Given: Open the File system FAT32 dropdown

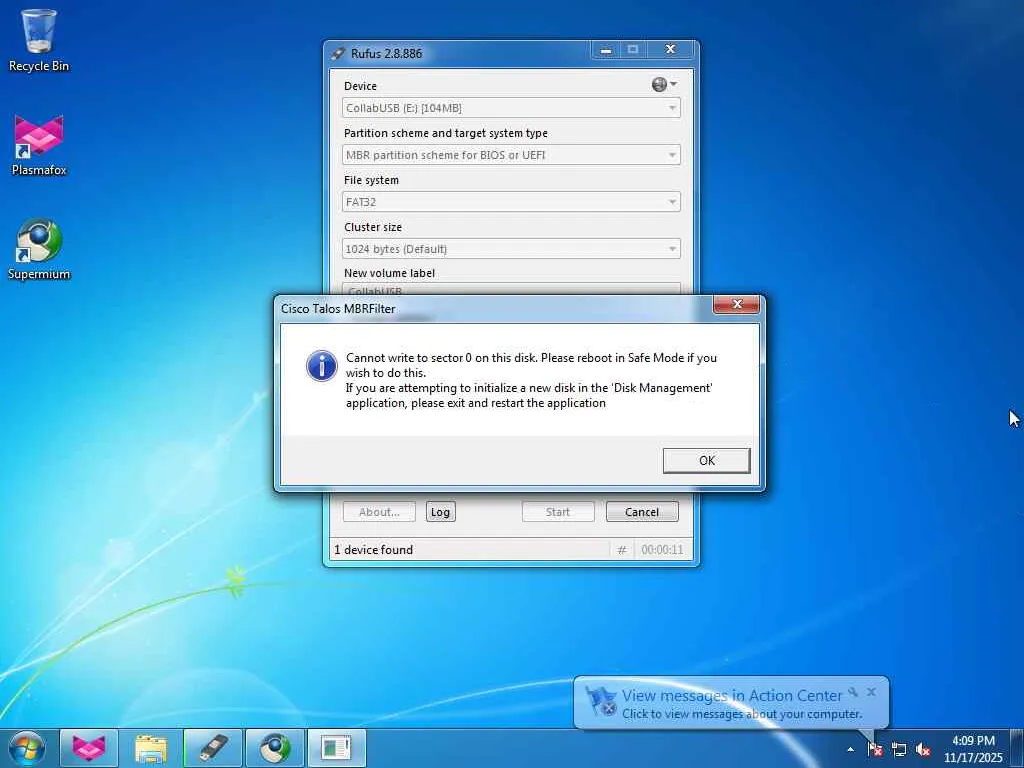Looking at the screenshot, I should click(511, 202).
